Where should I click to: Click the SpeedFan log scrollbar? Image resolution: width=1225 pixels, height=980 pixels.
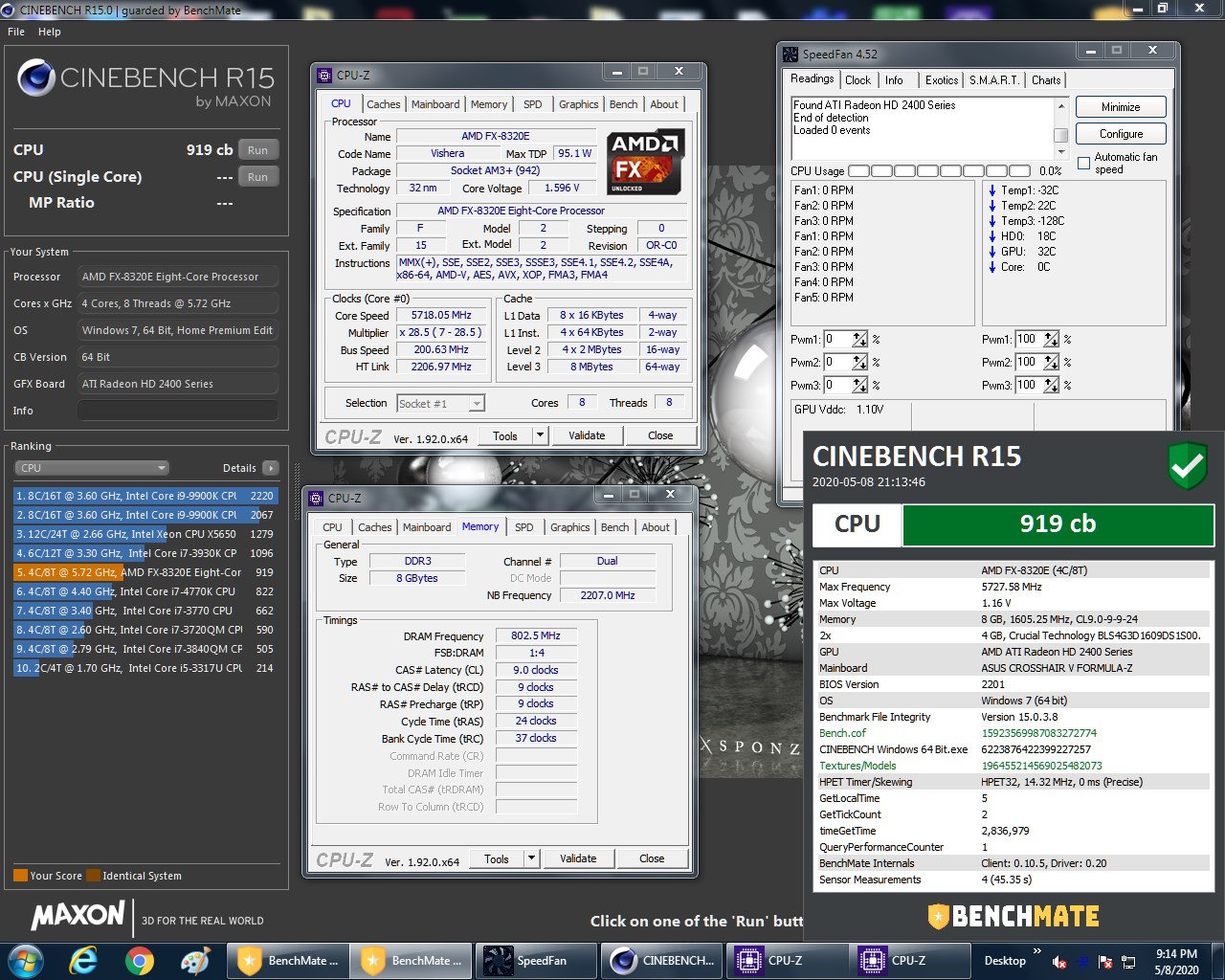coord(1060,127)
